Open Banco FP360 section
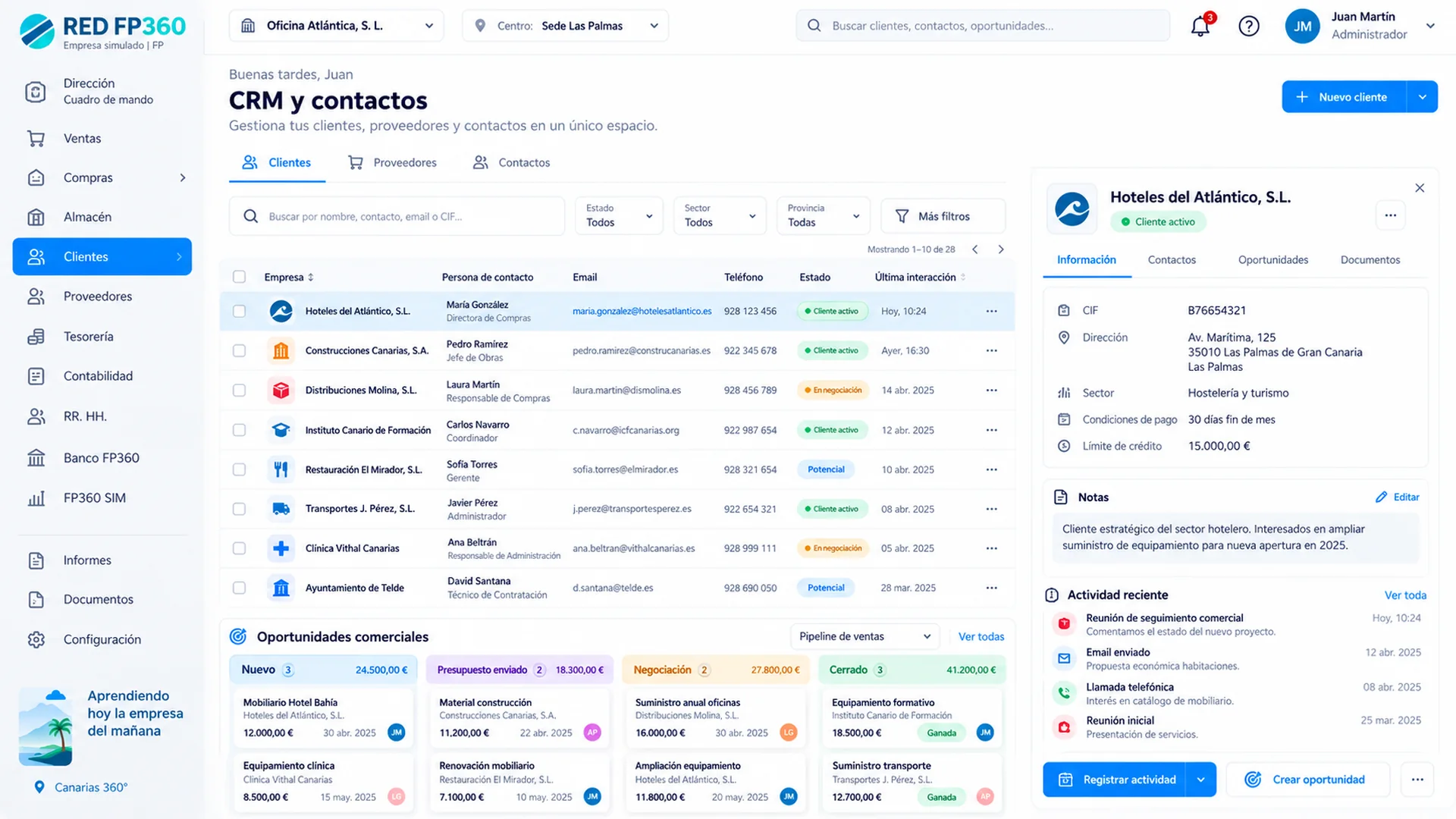This screenshot has height=819, width=1456. click(102, 458)
